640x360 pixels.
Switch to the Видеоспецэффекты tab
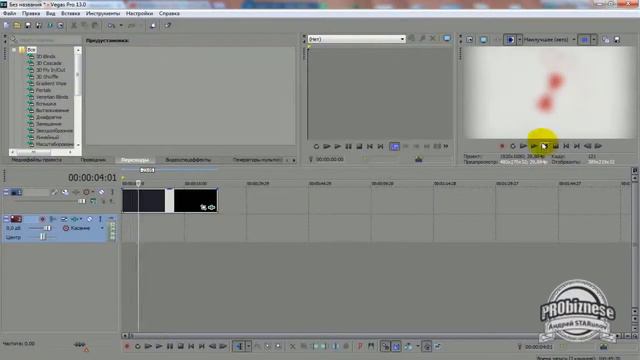pyautogui.click(x=188, y=160)
